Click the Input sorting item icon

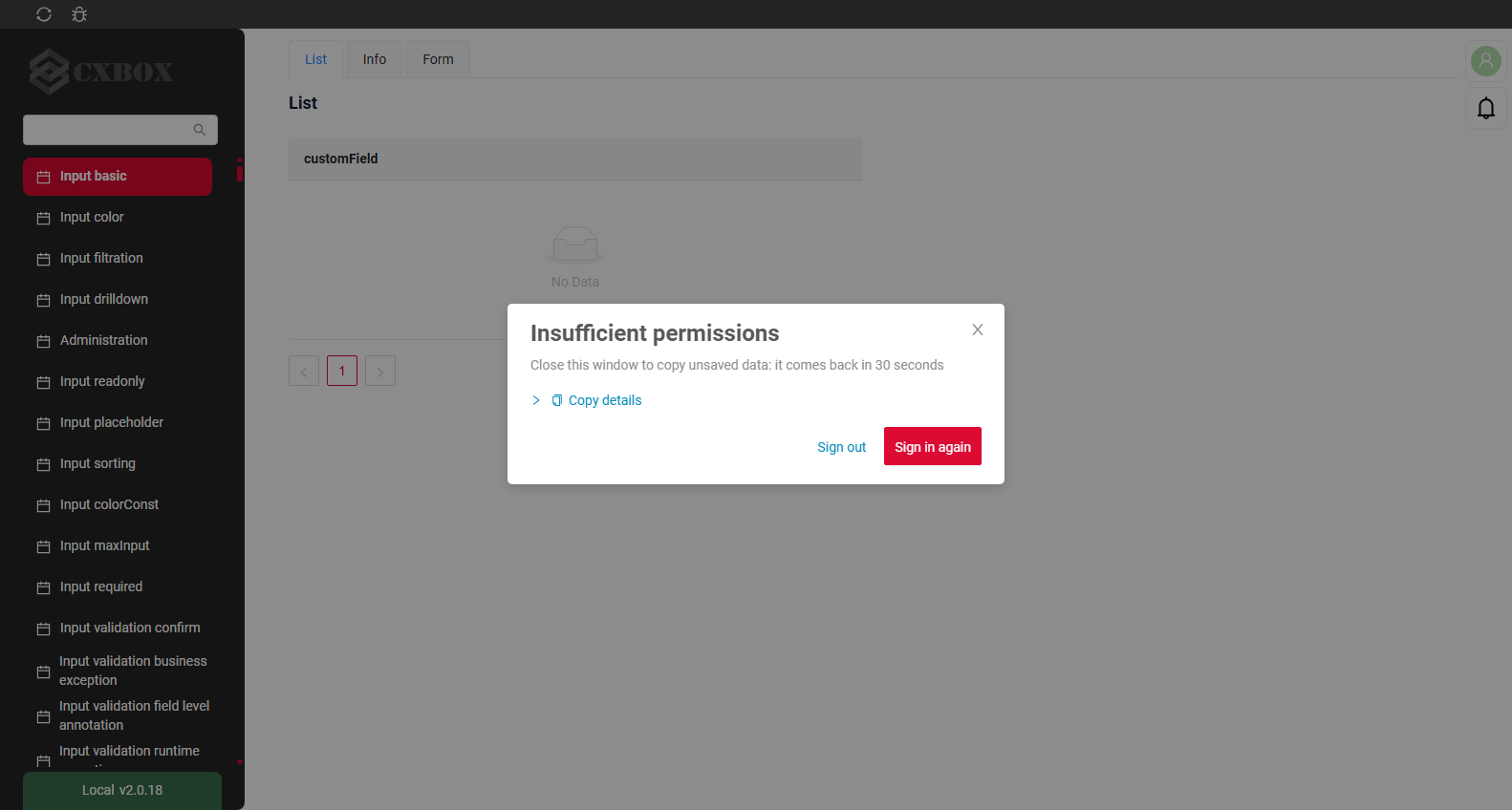(x=43, y=465)
